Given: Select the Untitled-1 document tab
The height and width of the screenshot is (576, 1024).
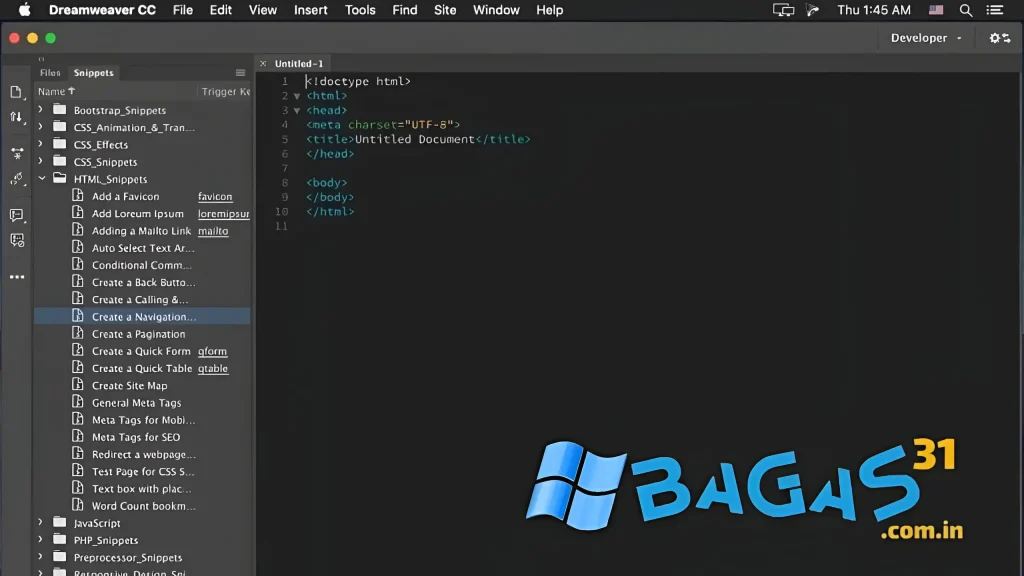Looking at the screenshot, I should click(299, 63).
